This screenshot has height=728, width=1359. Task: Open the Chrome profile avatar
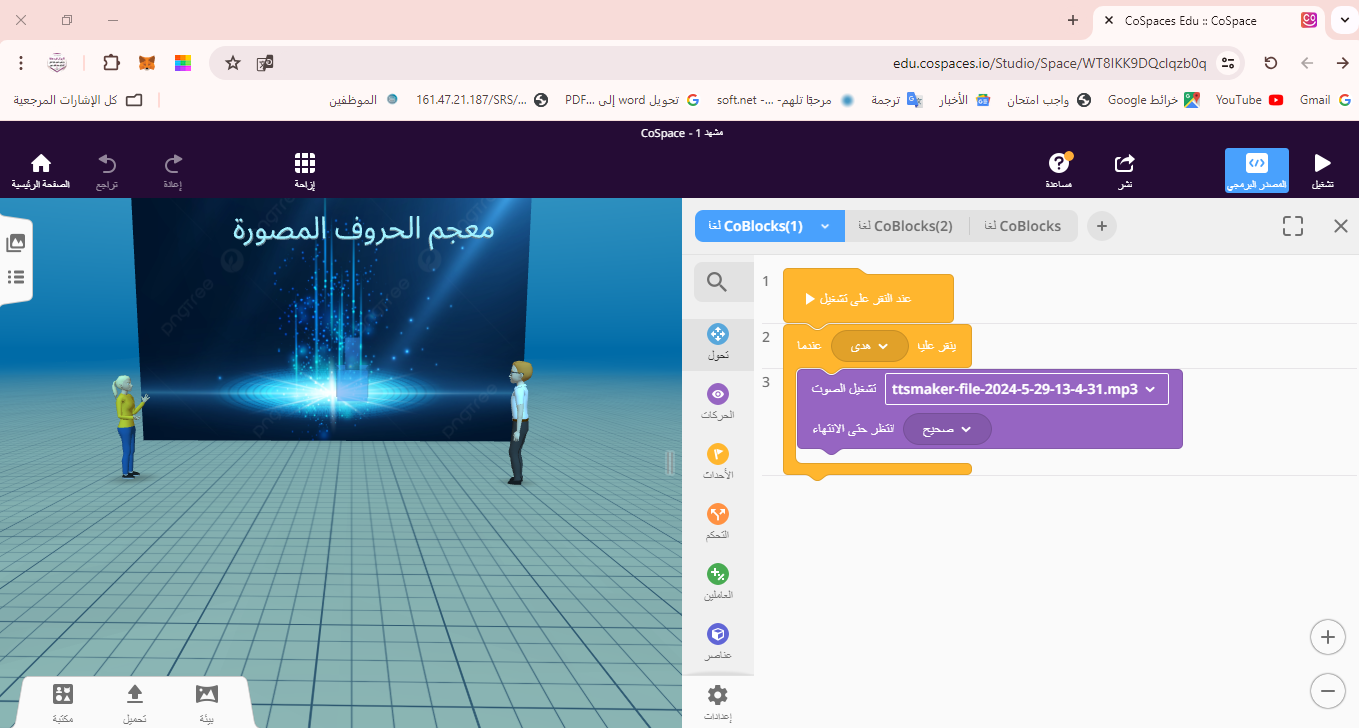click(x=57, y=63)
